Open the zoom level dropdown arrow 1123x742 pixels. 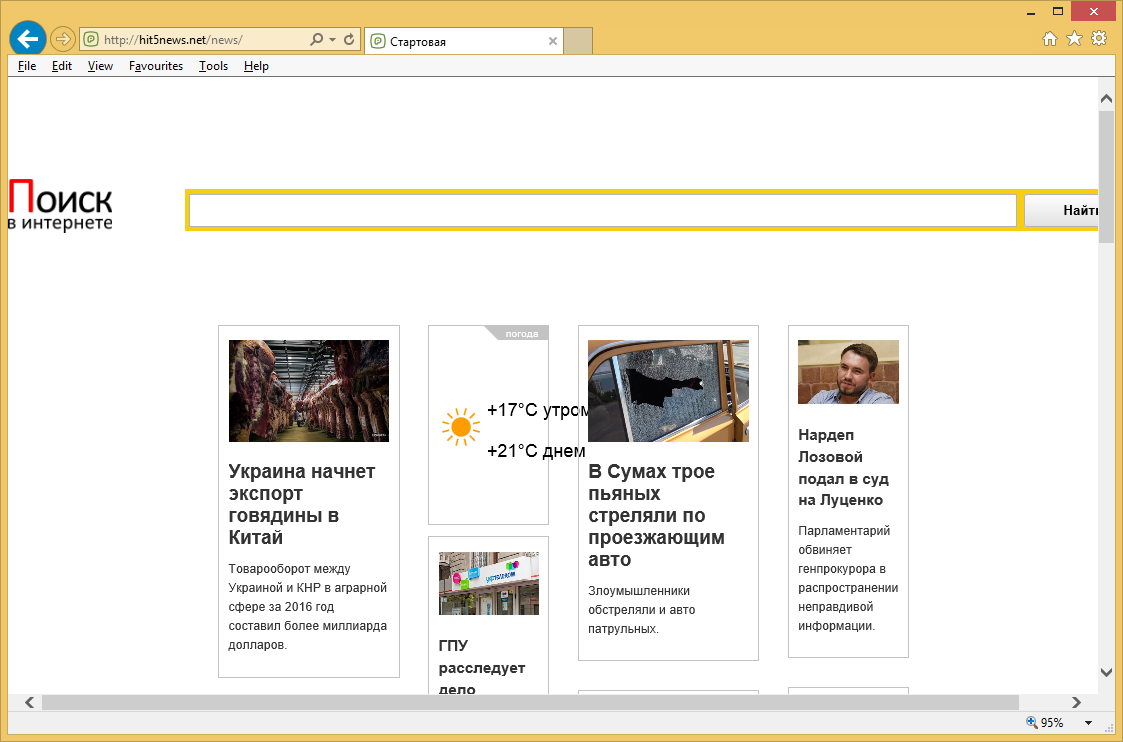tap(1089, 723)
